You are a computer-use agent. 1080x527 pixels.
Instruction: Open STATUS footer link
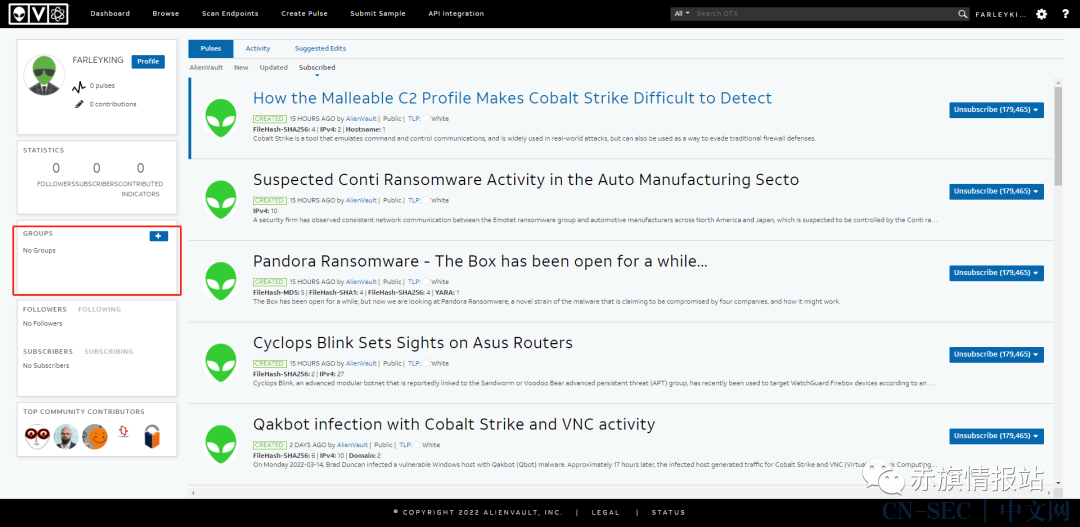668,513
